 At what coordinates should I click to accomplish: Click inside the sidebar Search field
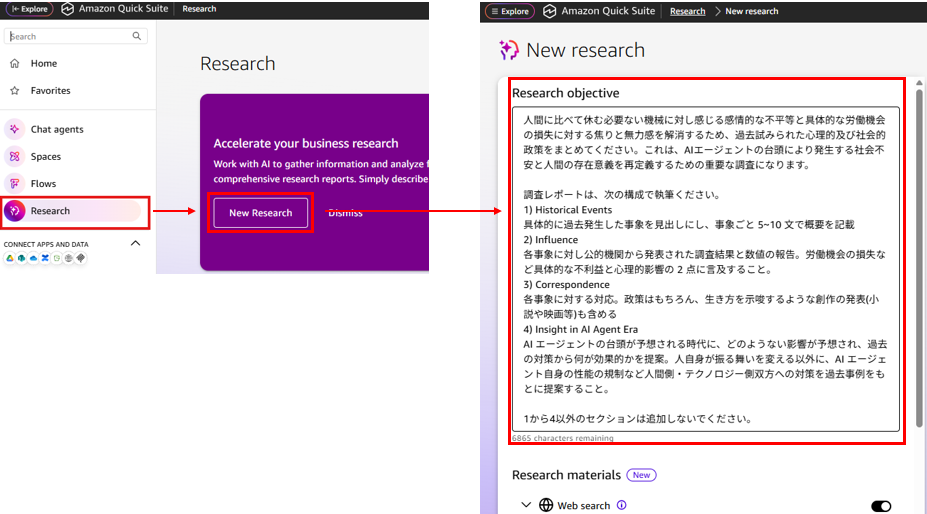click(x=76, y=36)
